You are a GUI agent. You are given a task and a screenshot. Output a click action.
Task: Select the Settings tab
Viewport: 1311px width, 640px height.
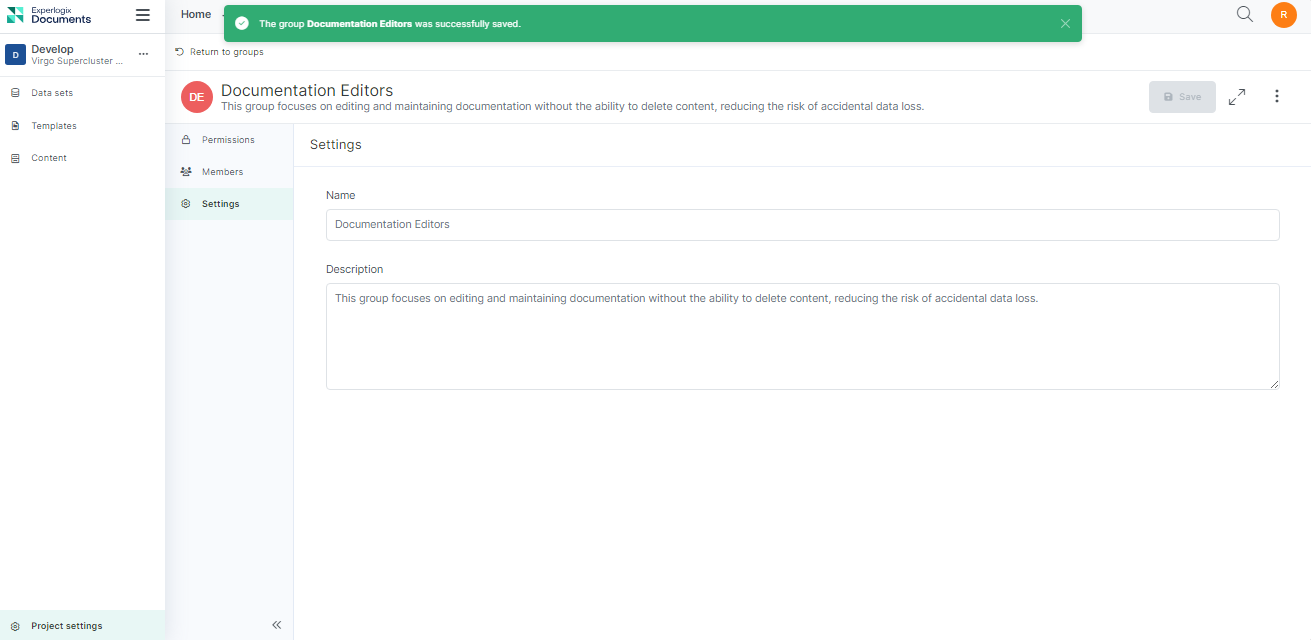(220, 204)
